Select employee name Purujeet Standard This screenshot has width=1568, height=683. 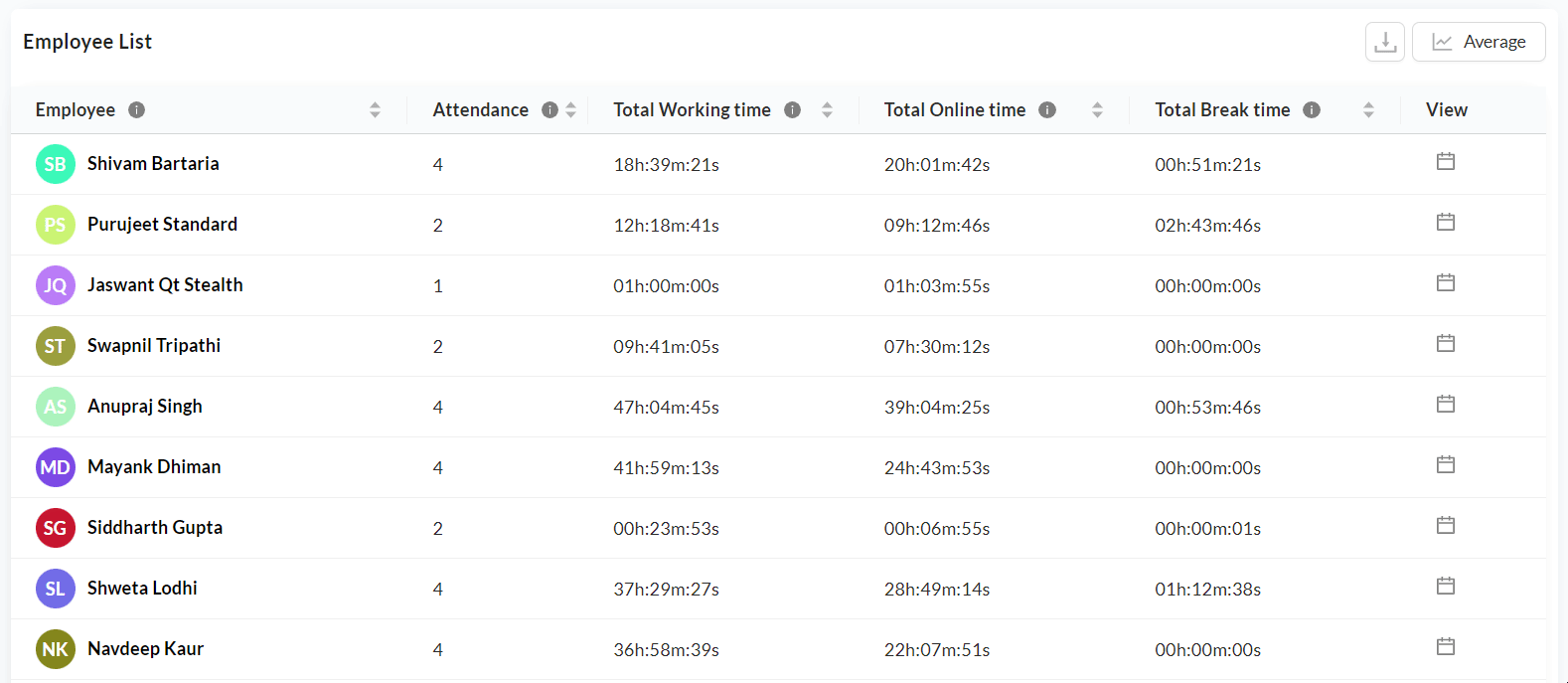click(x=162, y=225)
